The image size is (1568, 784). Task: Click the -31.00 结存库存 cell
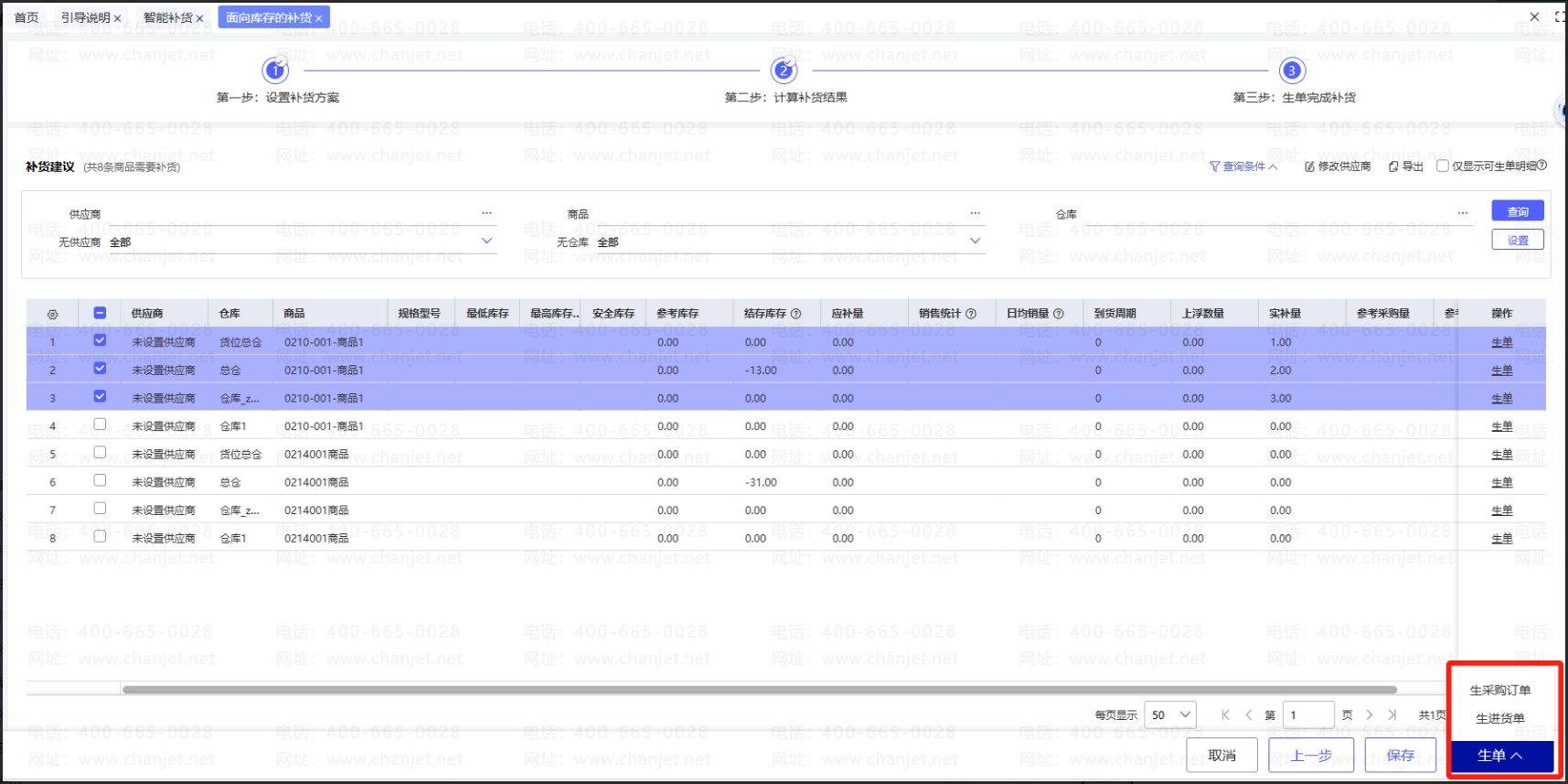coord(775,482)
